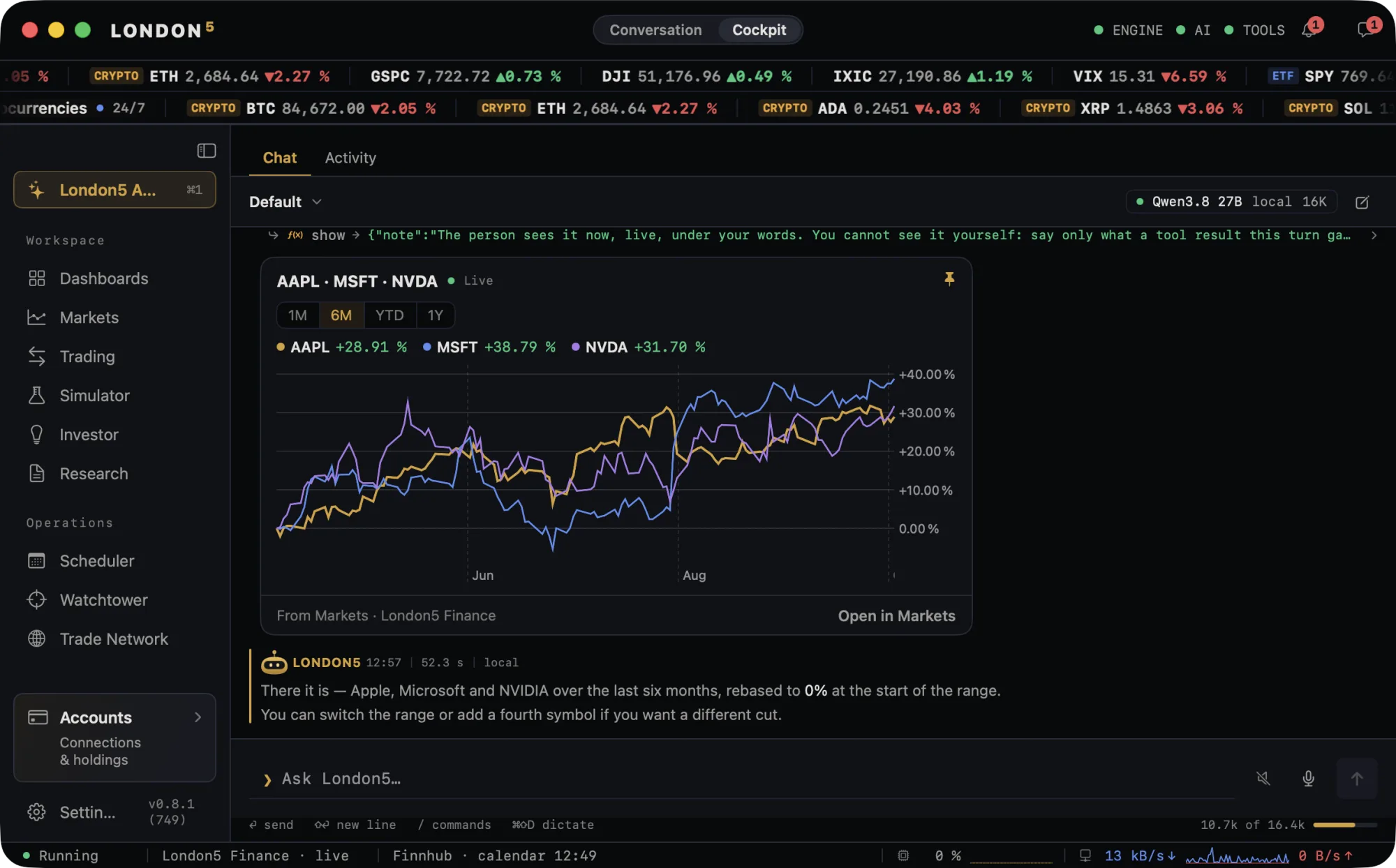The width and height of the screenshot is (1396, 868).
Task: Click the ENGINE status indicator
Action: (1128, 30)
